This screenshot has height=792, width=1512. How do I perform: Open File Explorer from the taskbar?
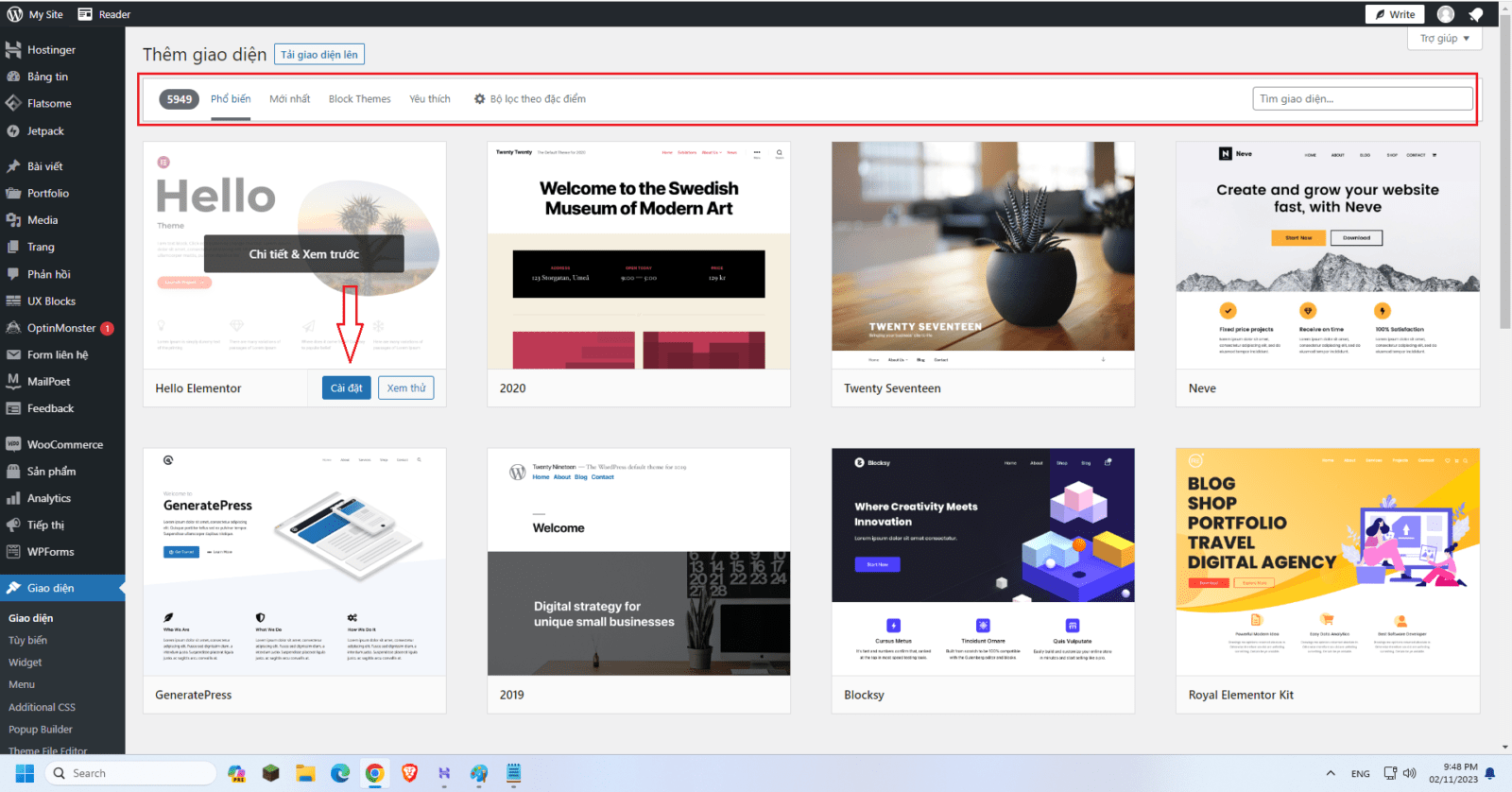pos(305,773)
